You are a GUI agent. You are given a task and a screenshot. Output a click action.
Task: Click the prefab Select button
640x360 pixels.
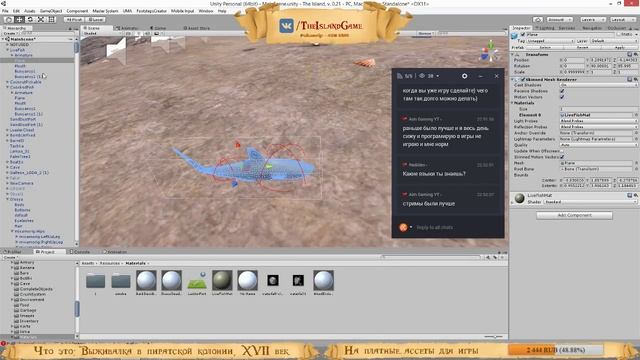pyautogui.click(x=545, y=47)
